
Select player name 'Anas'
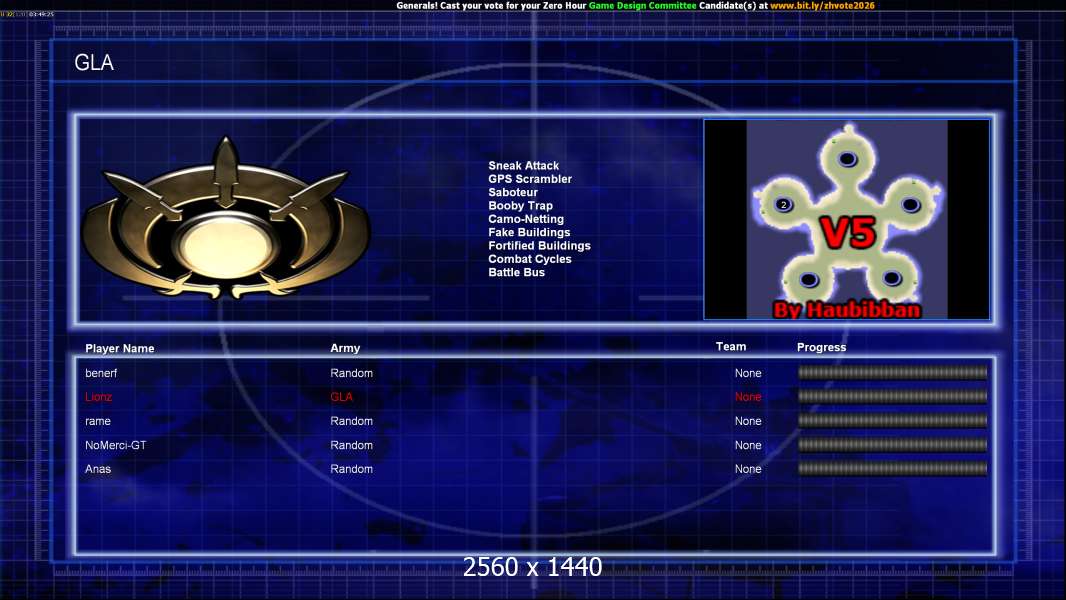point(97,469)
